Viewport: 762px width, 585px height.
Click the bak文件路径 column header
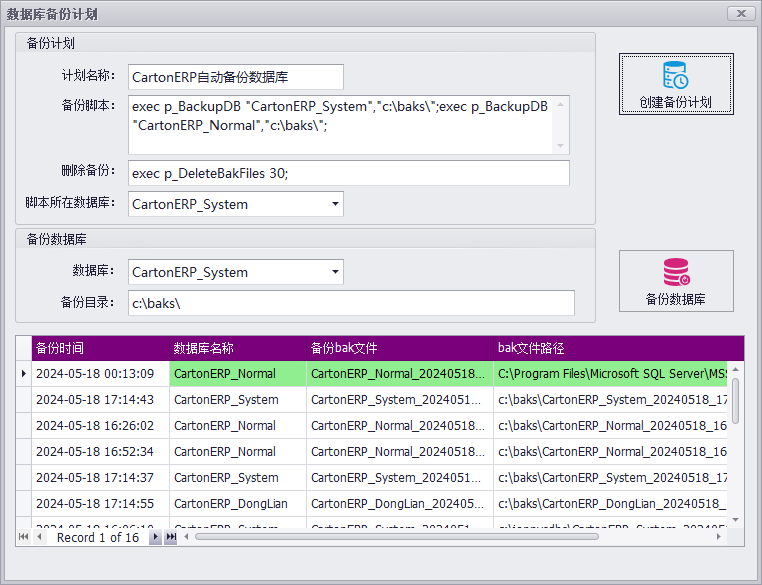tap(619, 348)
